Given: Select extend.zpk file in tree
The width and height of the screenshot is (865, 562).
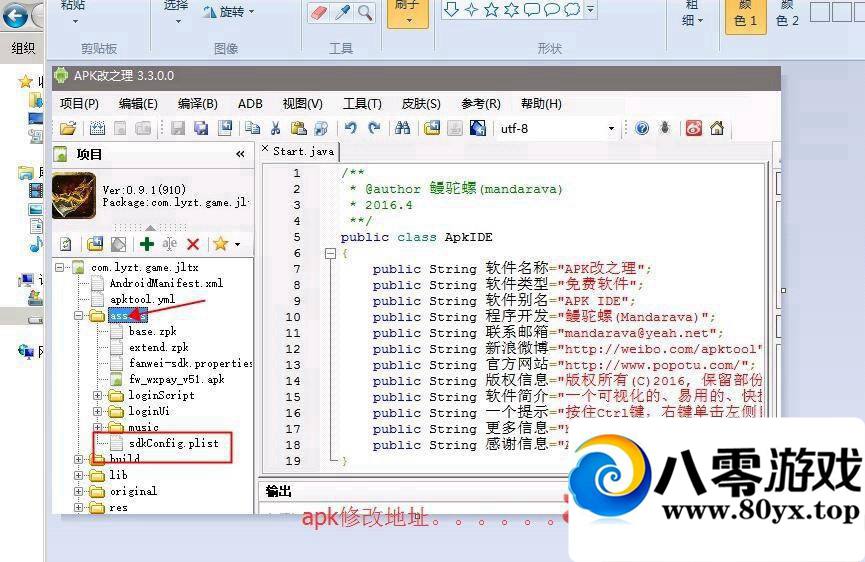Looking at the screenshot, I should click(x=158, y=347).
